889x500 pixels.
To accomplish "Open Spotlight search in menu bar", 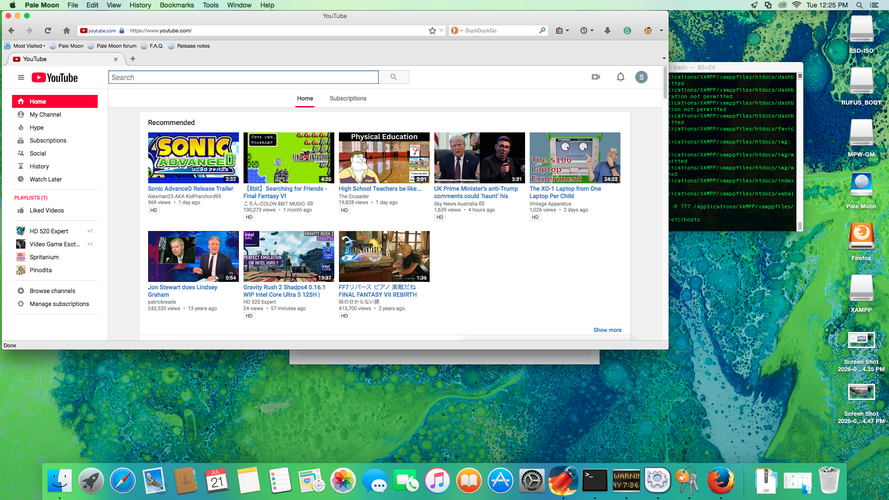I will tap(860, 5).
